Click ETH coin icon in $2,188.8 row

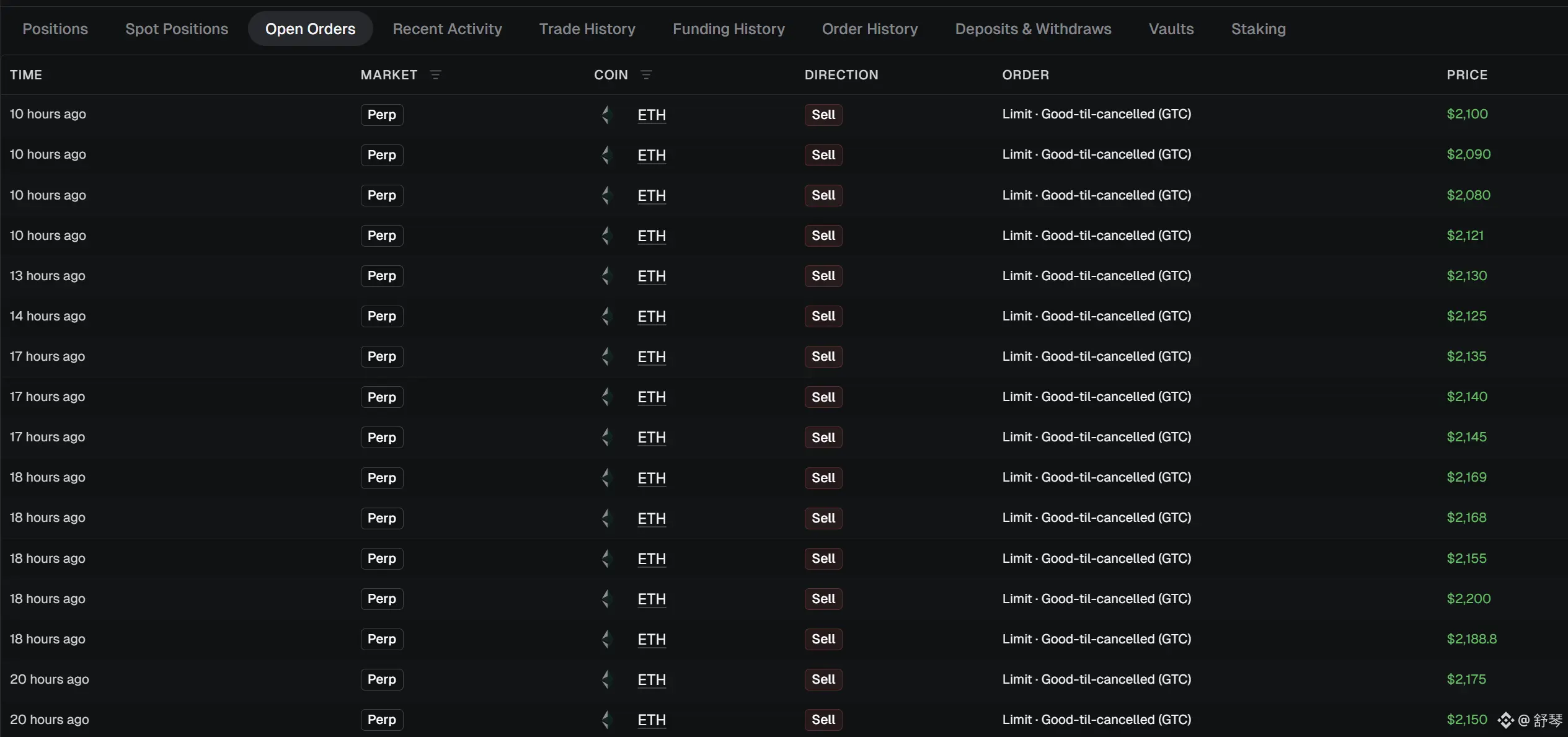pyautogui.click(x=606, y=639)
